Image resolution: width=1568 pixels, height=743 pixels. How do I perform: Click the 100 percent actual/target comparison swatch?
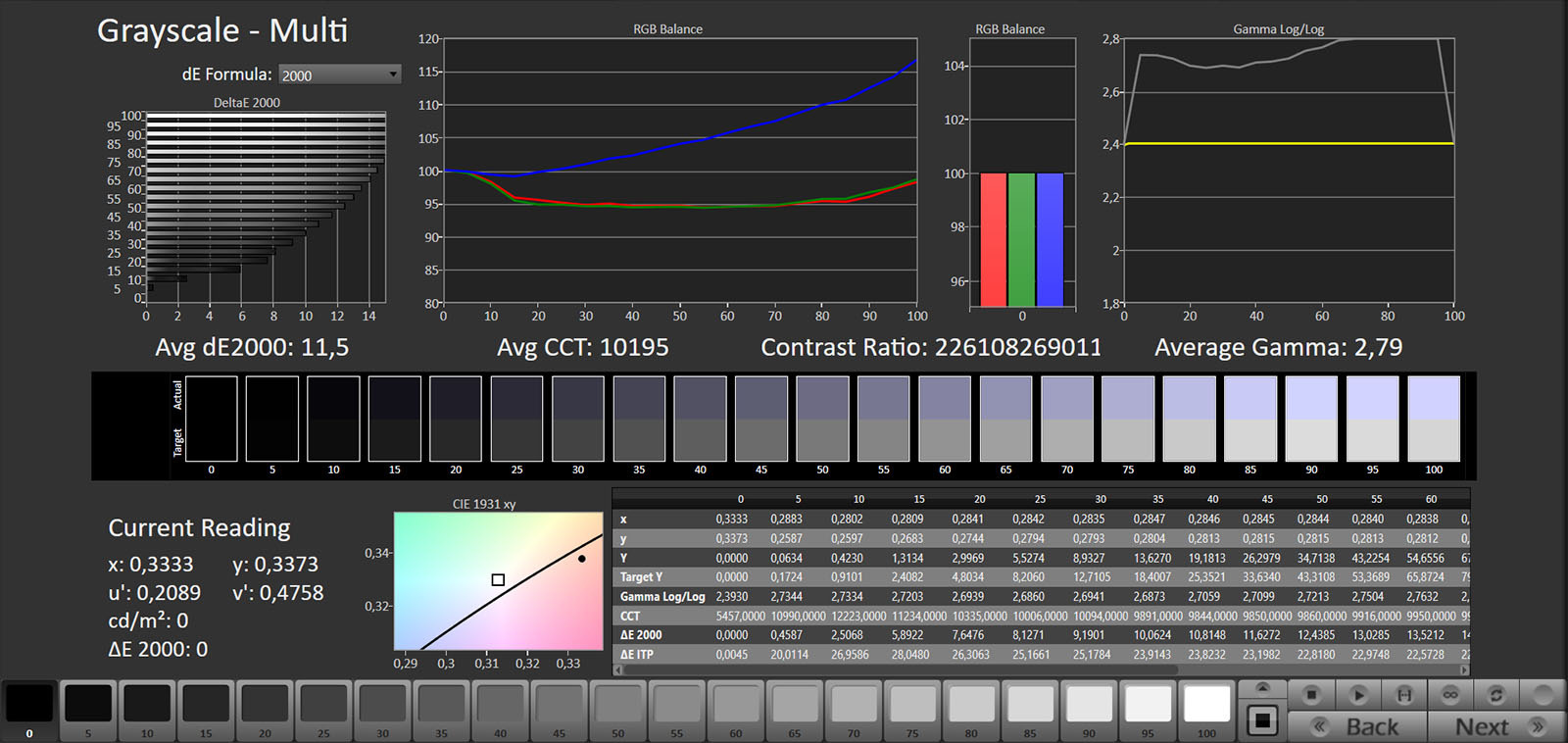pyautogui.click(x=1434, y=419)
